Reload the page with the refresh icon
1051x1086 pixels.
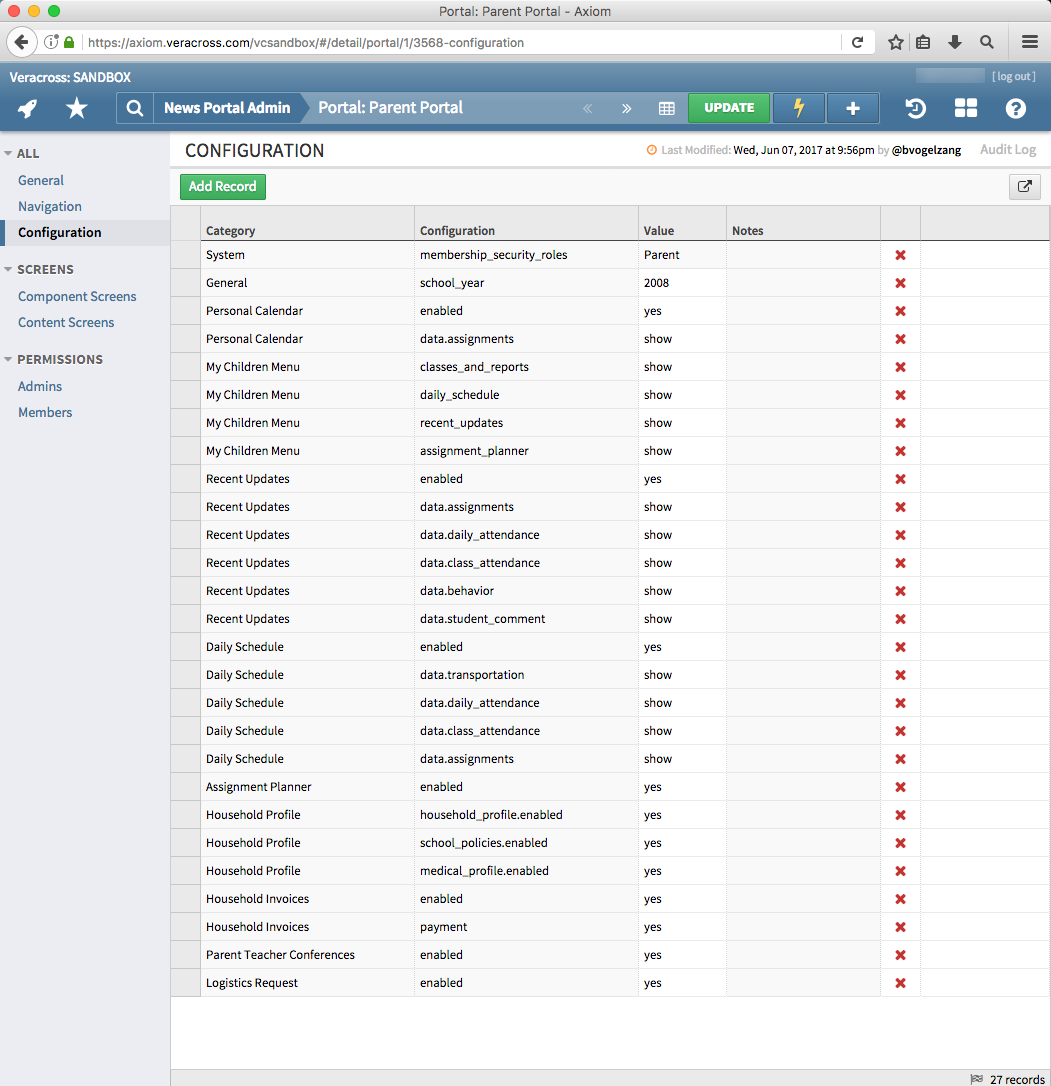[858, 42]
